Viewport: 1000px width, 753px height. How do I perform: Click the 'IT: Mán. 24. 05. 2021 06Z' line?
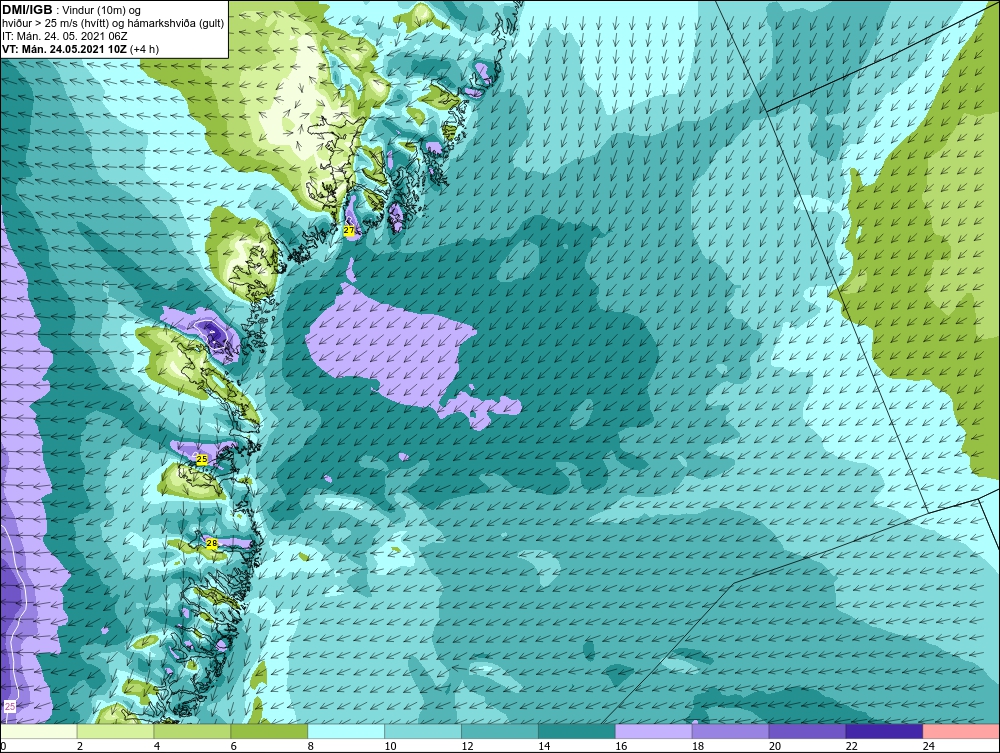[x=64, y=36]
